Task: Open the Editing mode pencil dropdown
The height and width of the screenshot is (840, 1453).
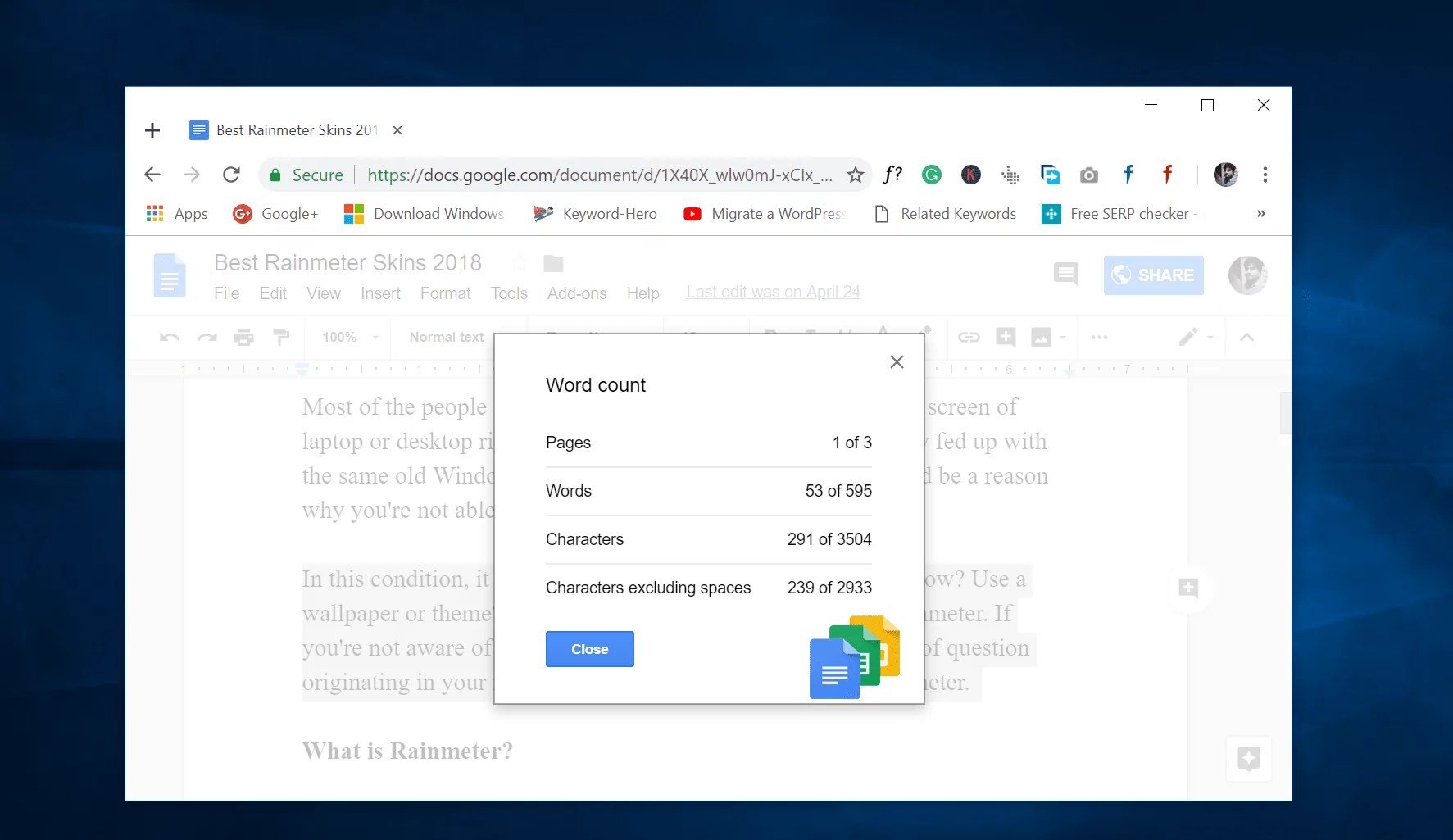Action: pos(1196,338)
